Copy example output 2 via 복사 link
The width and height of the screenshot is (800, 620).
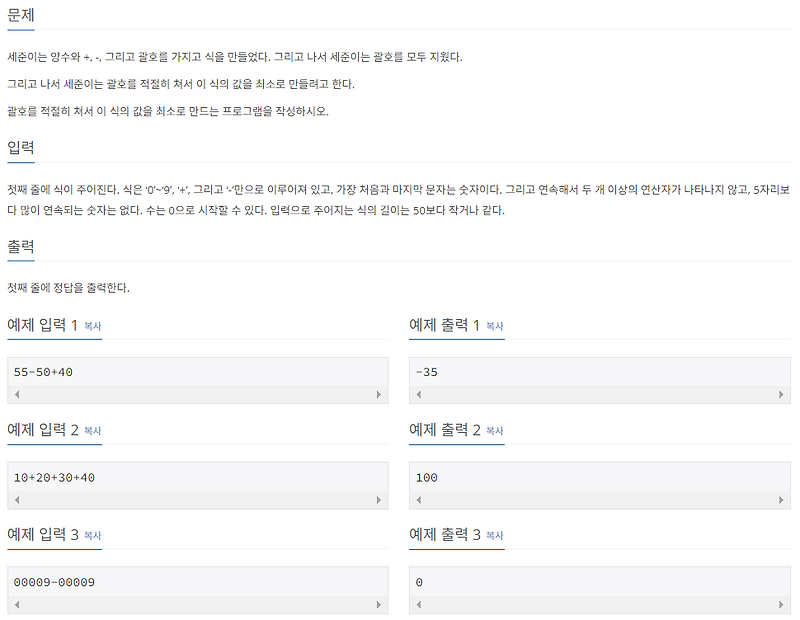[x=494, y=431]
